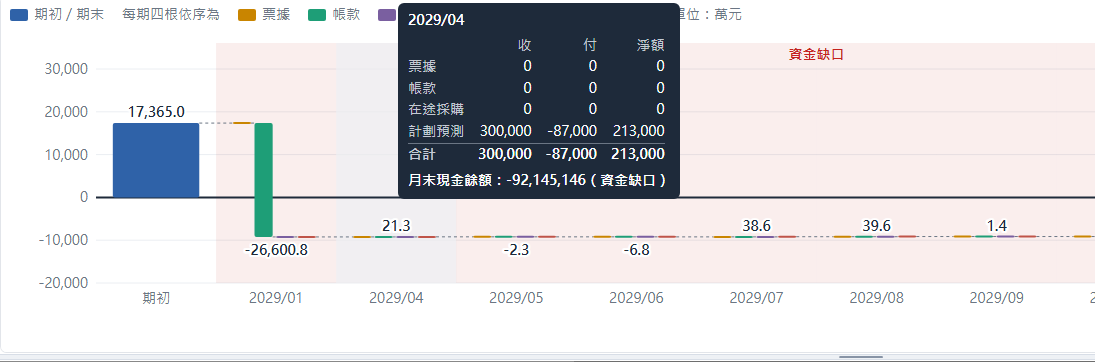Click the 2029/05 x-axis label

coord(516,298)
